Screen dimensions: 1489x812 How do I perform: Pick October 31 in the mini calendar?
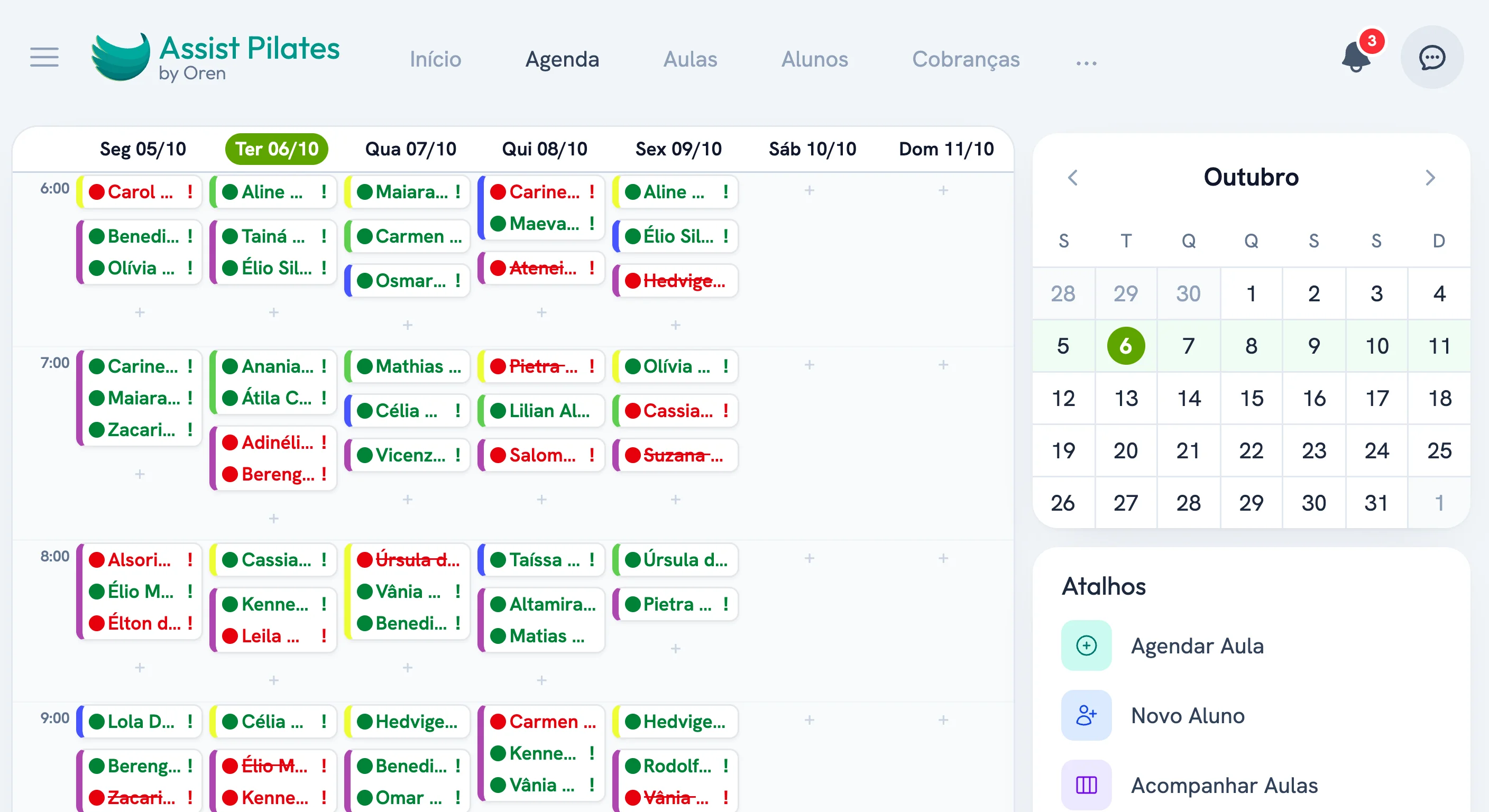[1376, 503]
